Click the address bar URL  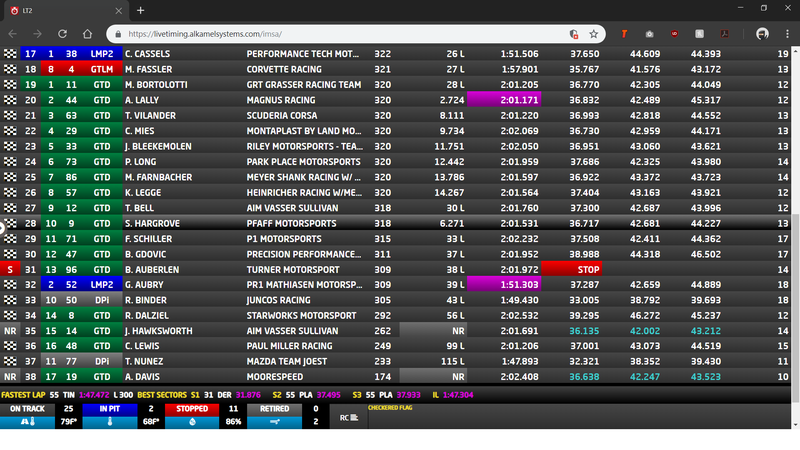point(205,34)
